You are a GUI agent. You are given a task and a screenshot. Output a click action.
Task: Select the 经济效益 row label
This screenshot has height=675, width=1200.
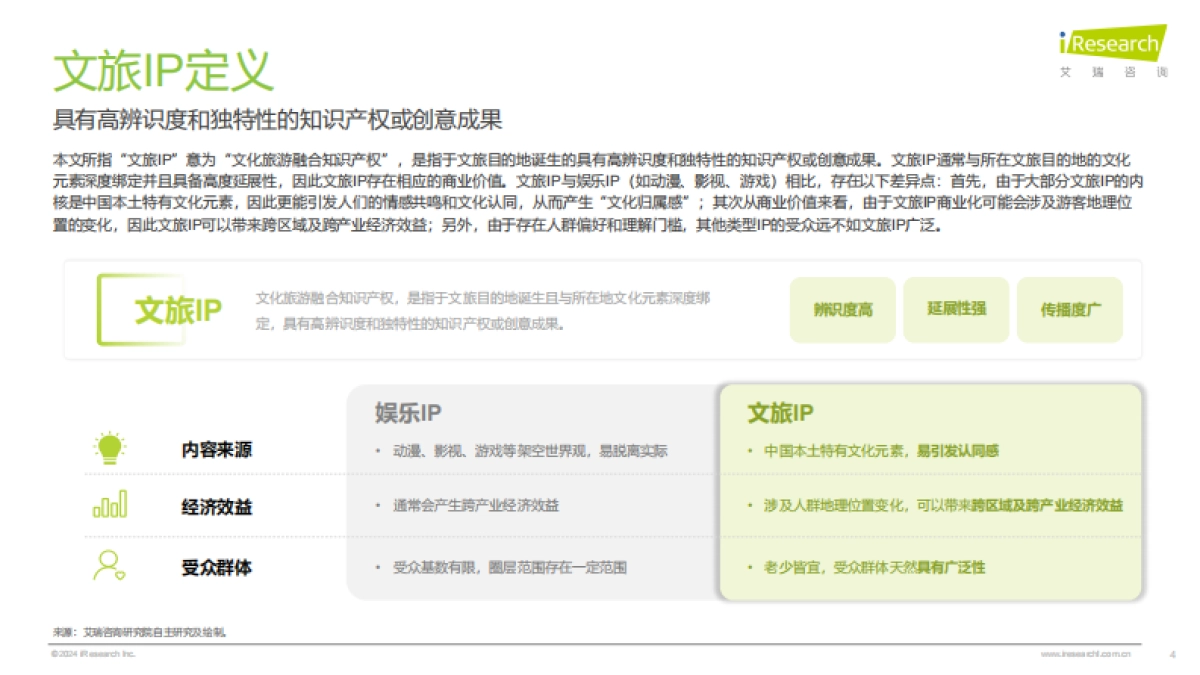216,508
